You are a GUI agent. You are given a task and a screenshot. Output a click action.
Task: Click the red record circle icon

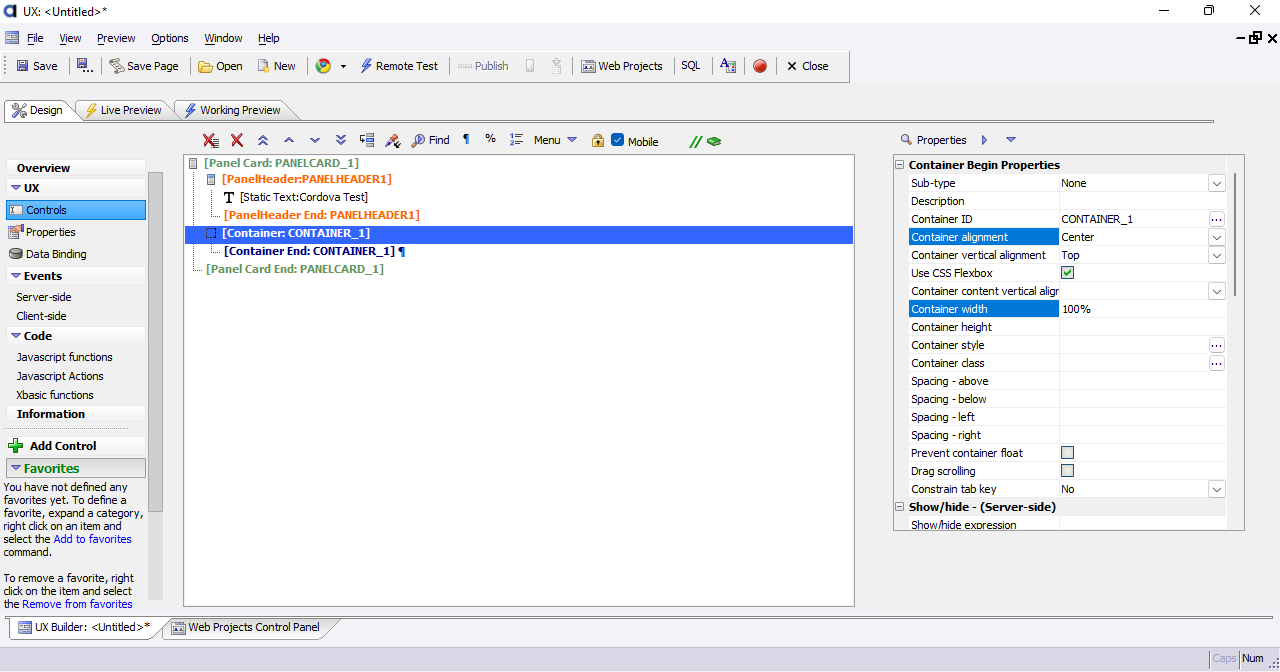click(x=760, y=66)
